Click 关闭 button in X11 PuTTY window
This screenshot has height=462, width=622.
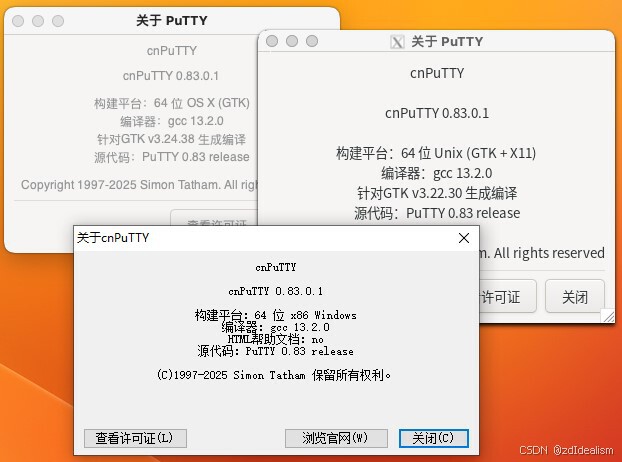pos(575,297)
